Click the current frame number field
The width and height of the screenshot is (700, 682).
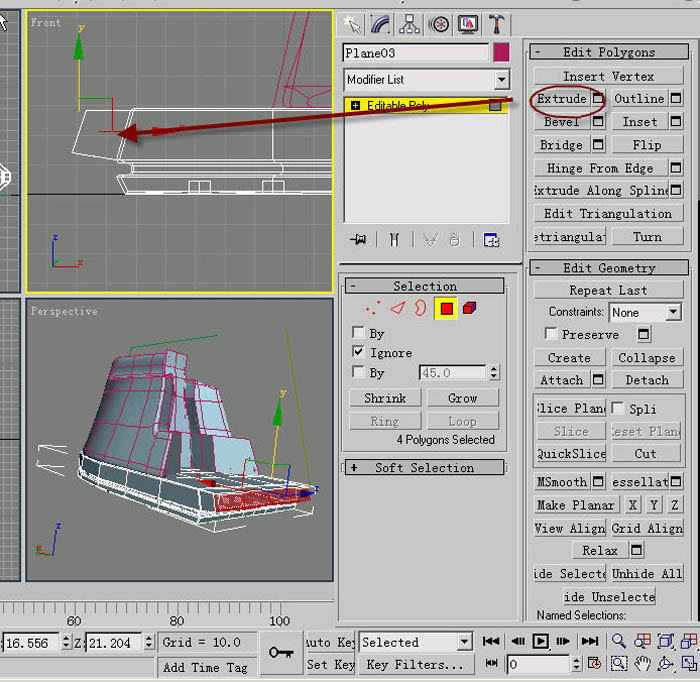click(x=538, y=664)
